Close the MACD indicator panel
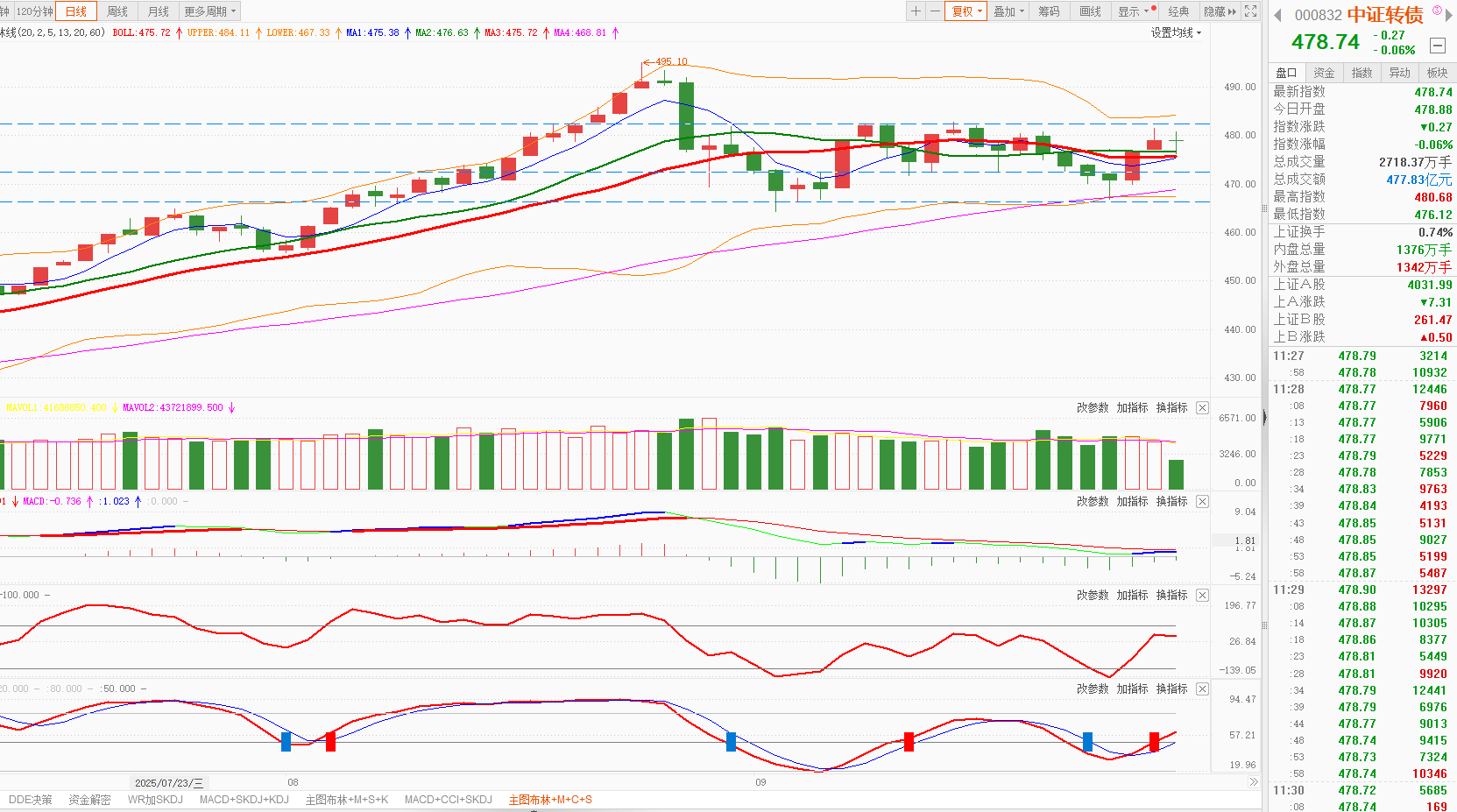This screenshot has width=1457, height=812. [1203, 502]
